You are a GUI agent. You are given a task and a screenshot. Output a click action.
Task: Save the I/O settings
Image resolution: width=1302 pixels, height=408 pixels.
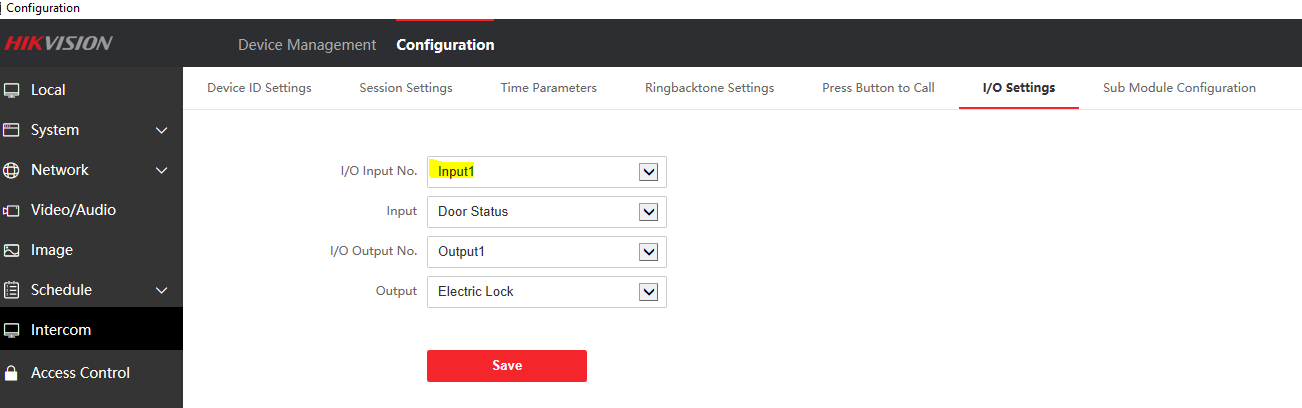pyautogui.click(x=507, y=366)
